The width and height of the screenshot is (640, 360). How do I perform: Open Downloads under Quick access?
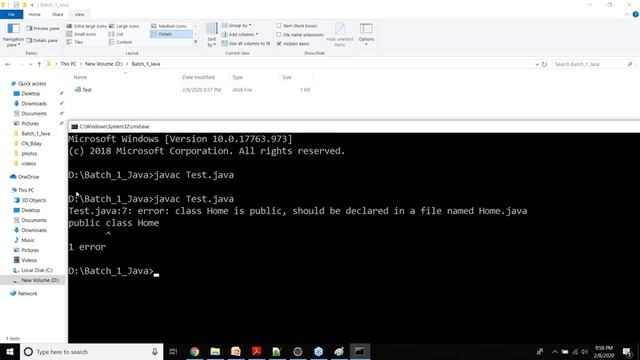coord(34,104)
